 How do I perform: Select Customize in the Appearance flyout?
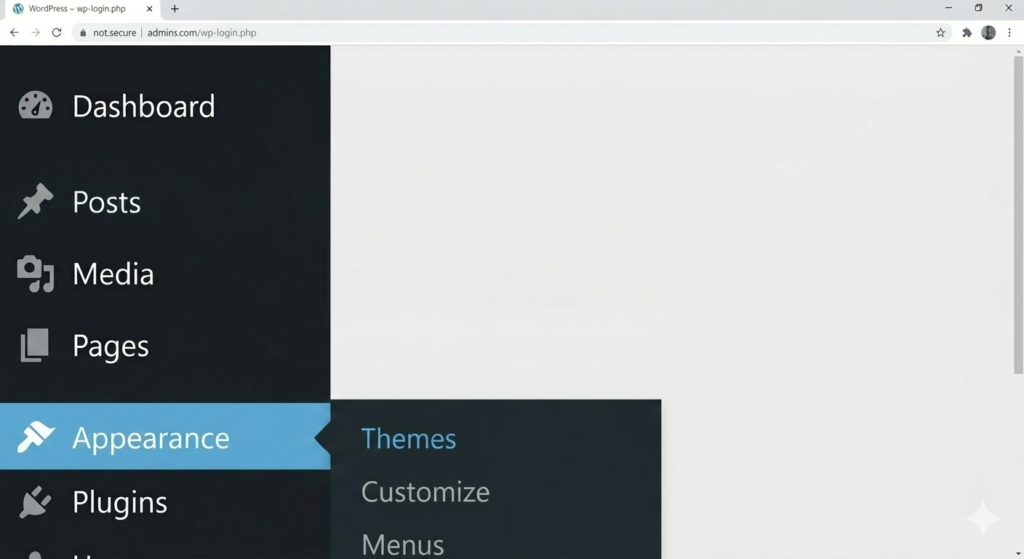coord(425,492)
